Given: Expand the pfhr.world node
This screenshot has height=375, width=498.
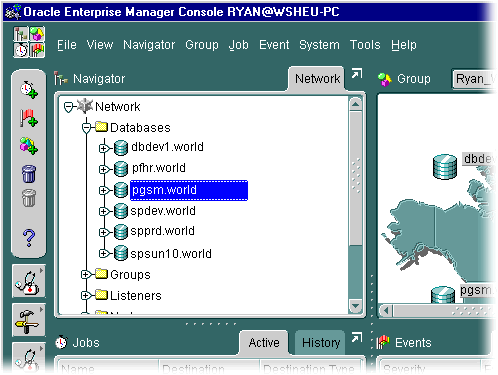Looking at the screenshot, I should [104, 169].
